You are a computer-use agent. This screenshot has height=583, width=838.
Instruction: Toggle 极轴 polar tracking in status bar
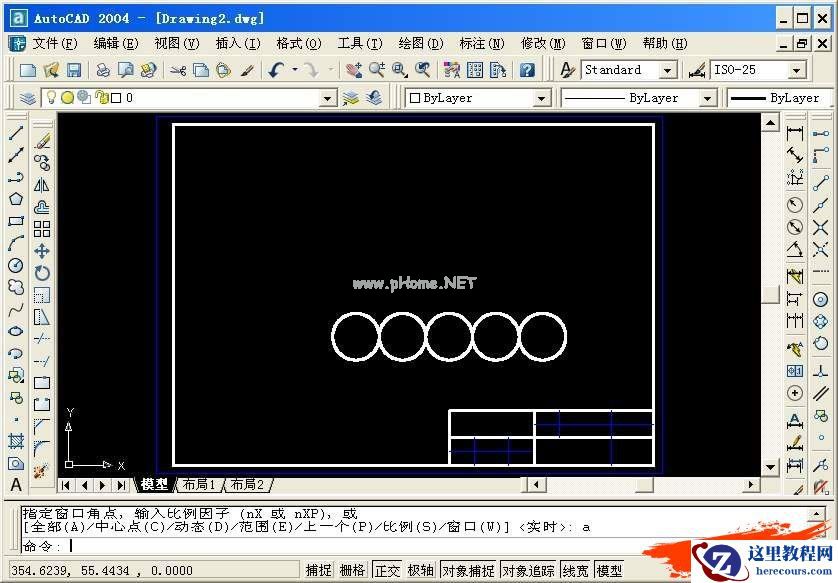(421, 570)
